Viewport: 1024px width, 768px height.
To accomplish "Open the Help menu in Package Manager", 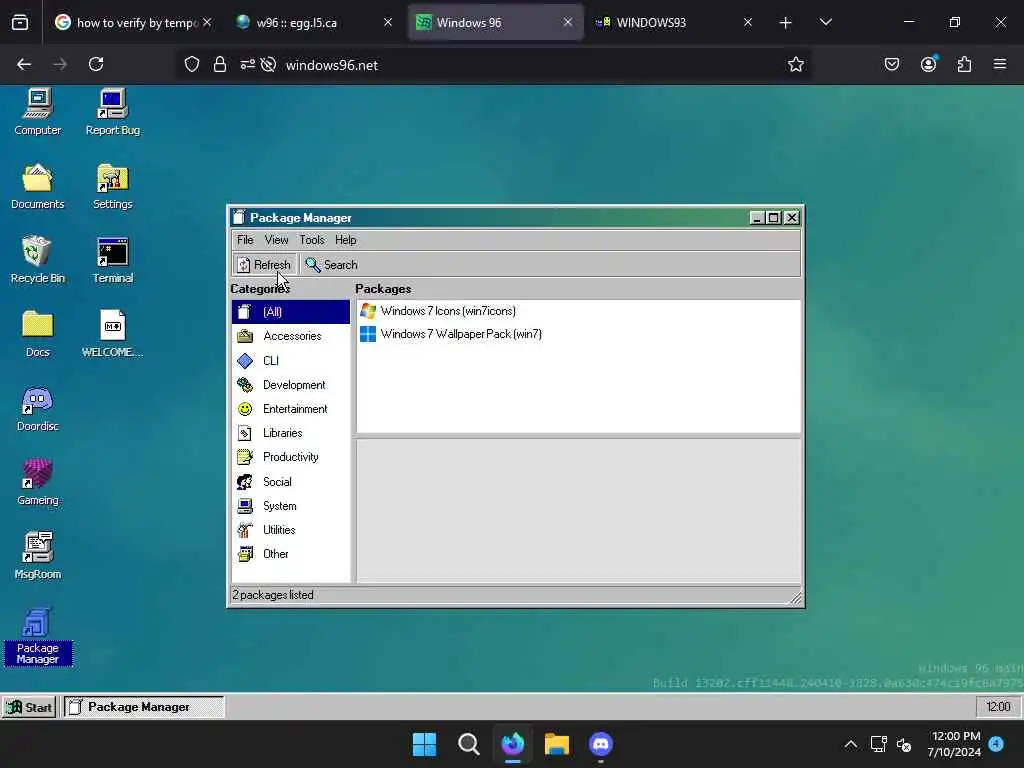I will (345, 240).
